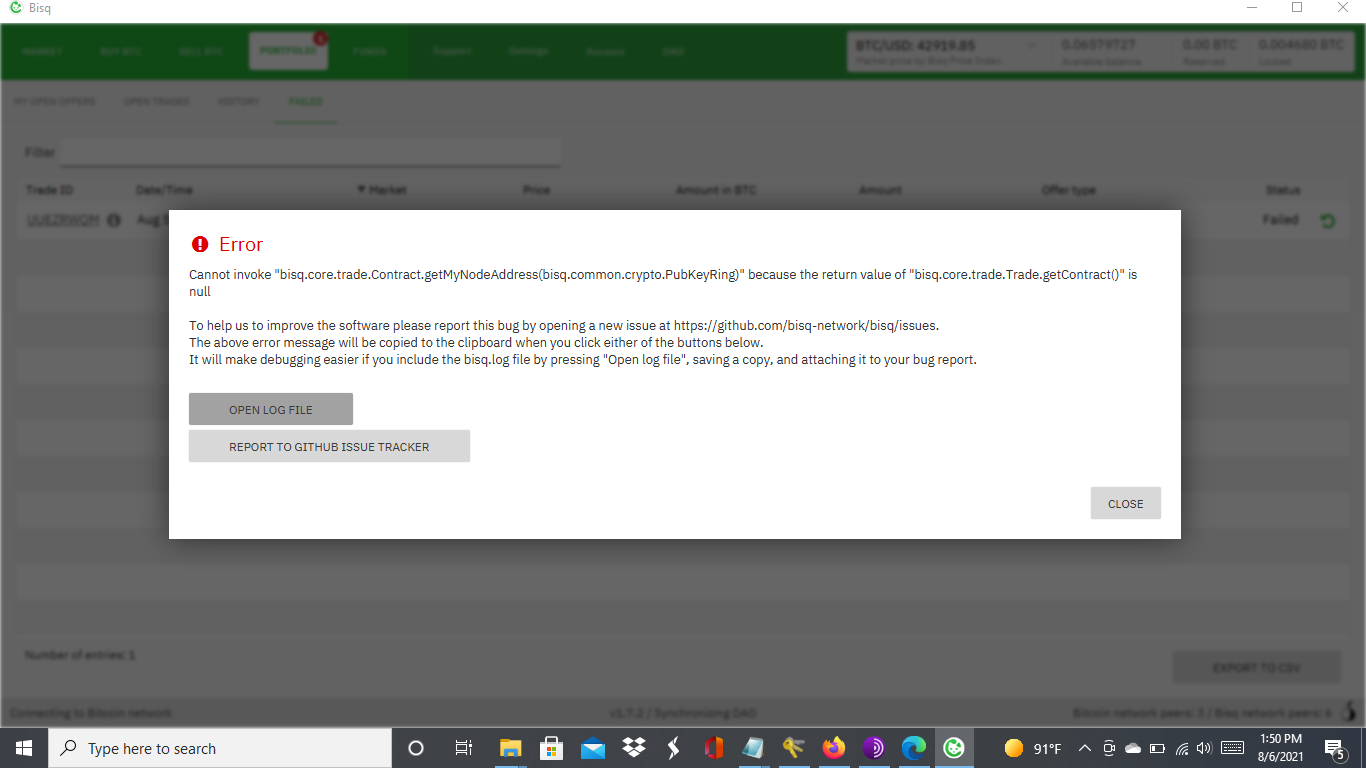1366x768 pixels.
Task: Open the Settings section
Action: pyautogui.click(x=528, y=51)
